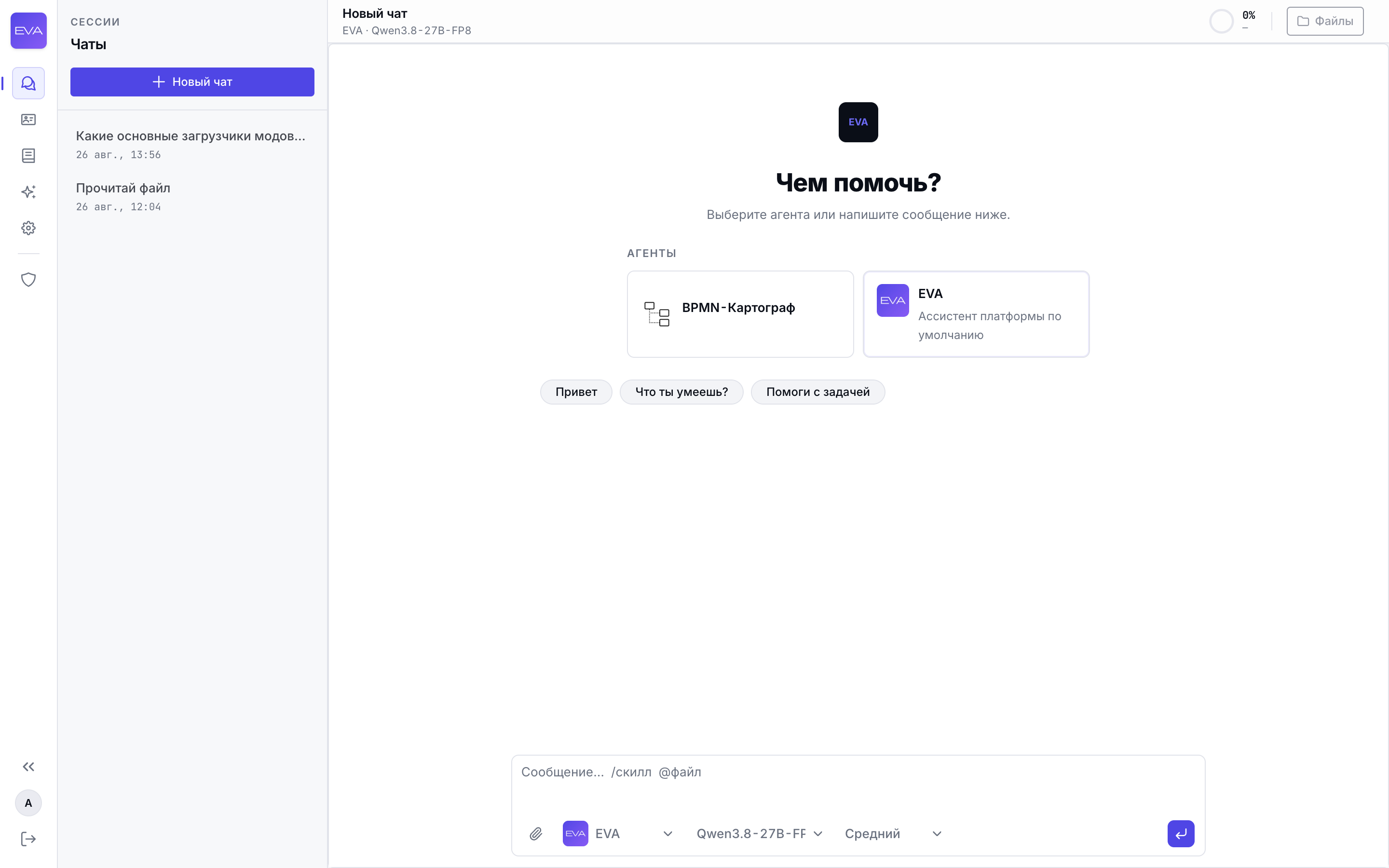Viewport: 1389px width, 868px height.
Task: Click the logout icon at bottom left
Action: [28, 839]
